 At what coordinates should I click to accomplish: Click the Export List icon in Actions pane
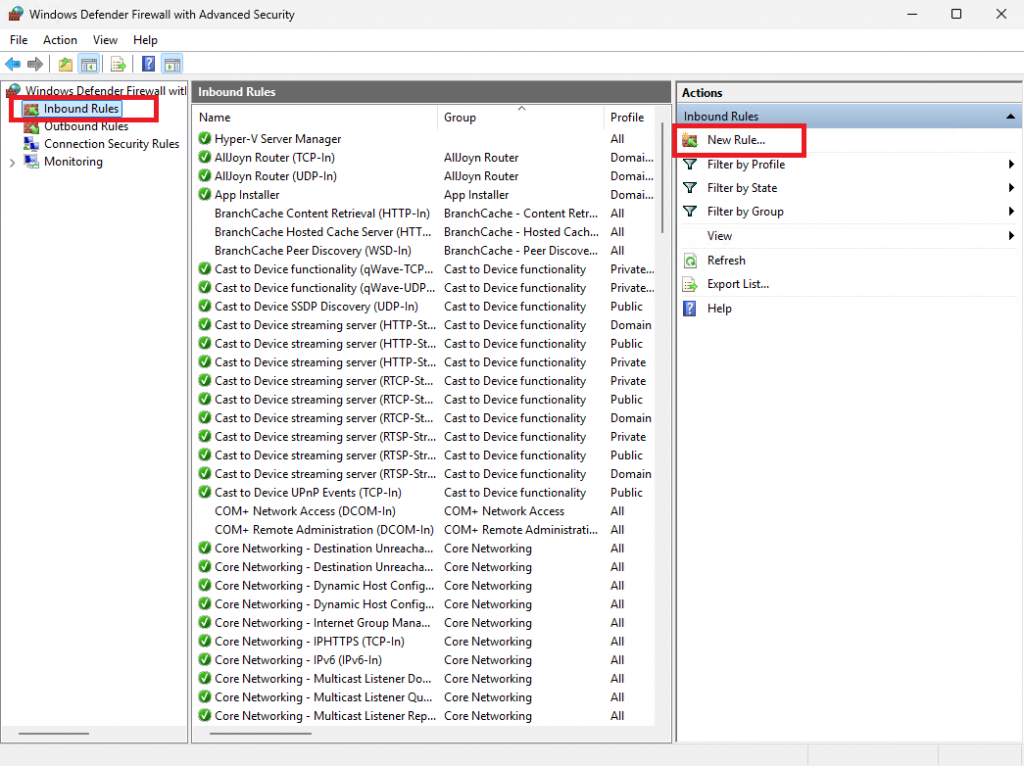click(690, 284)
